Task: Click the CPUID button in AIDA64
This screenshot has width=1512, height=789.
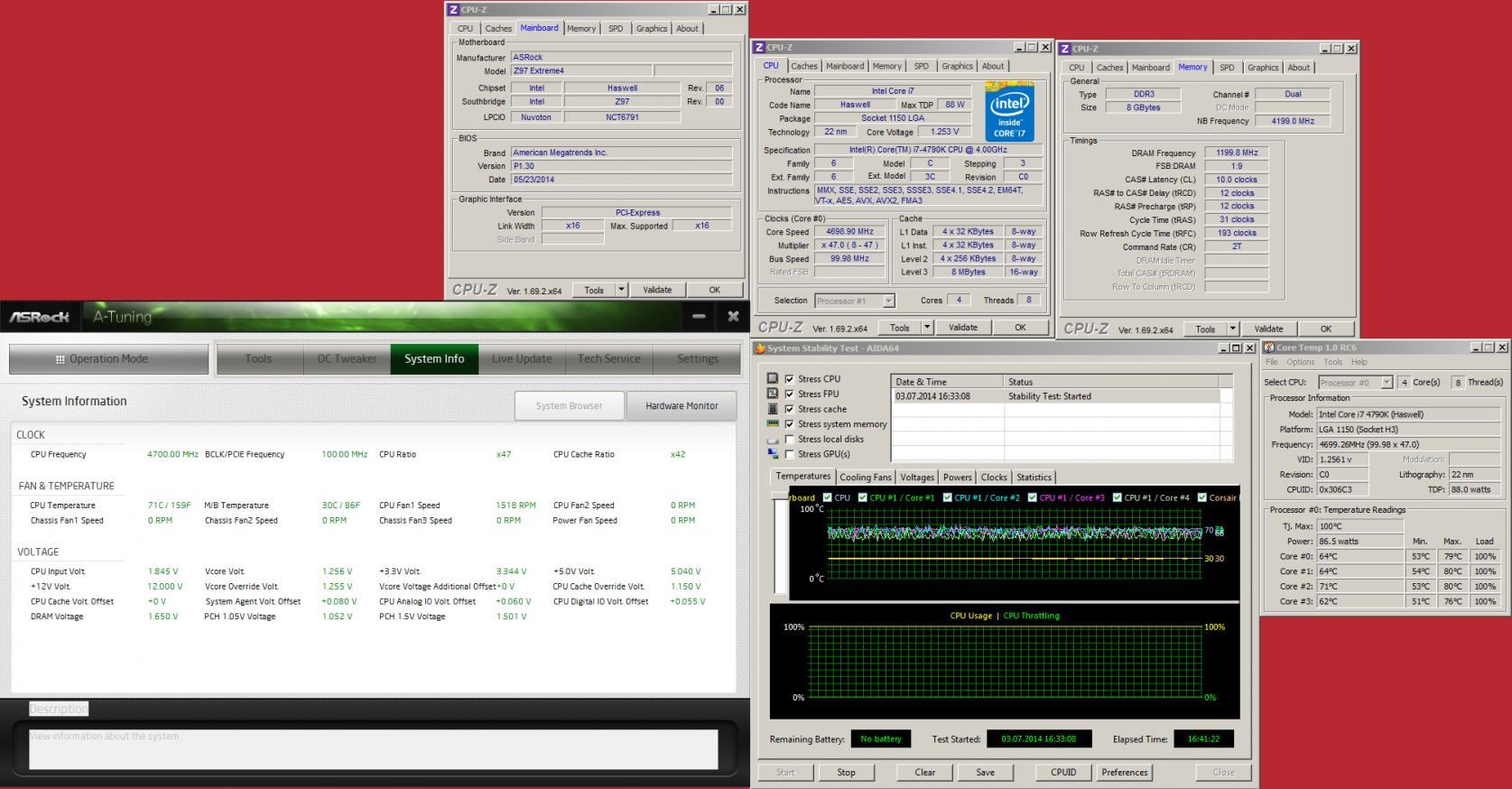Action: tap(1063, 773)
